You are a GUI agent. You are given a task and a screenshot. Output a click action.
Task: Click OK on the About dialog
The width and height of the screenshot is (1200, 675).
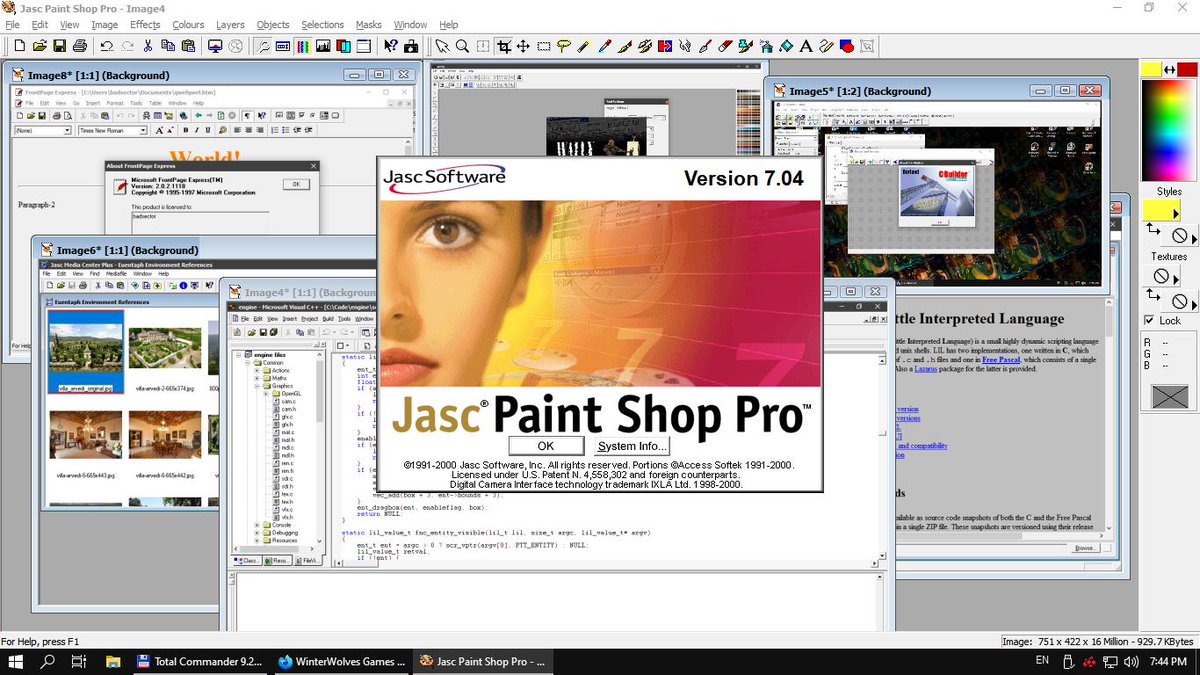(x=545, y=446)
